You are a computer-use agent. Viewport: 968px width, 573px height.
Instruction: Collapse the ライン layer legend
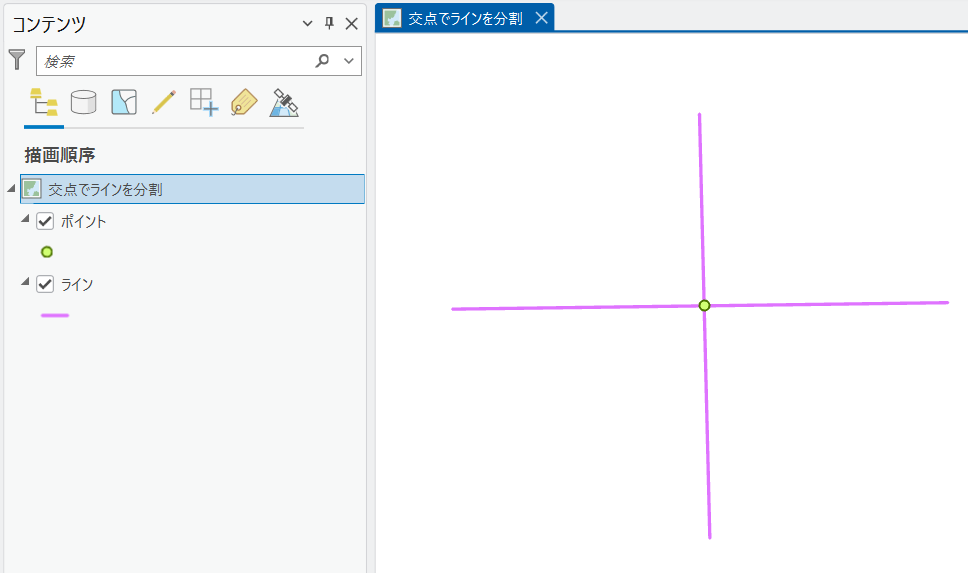(x=25, y=282)
